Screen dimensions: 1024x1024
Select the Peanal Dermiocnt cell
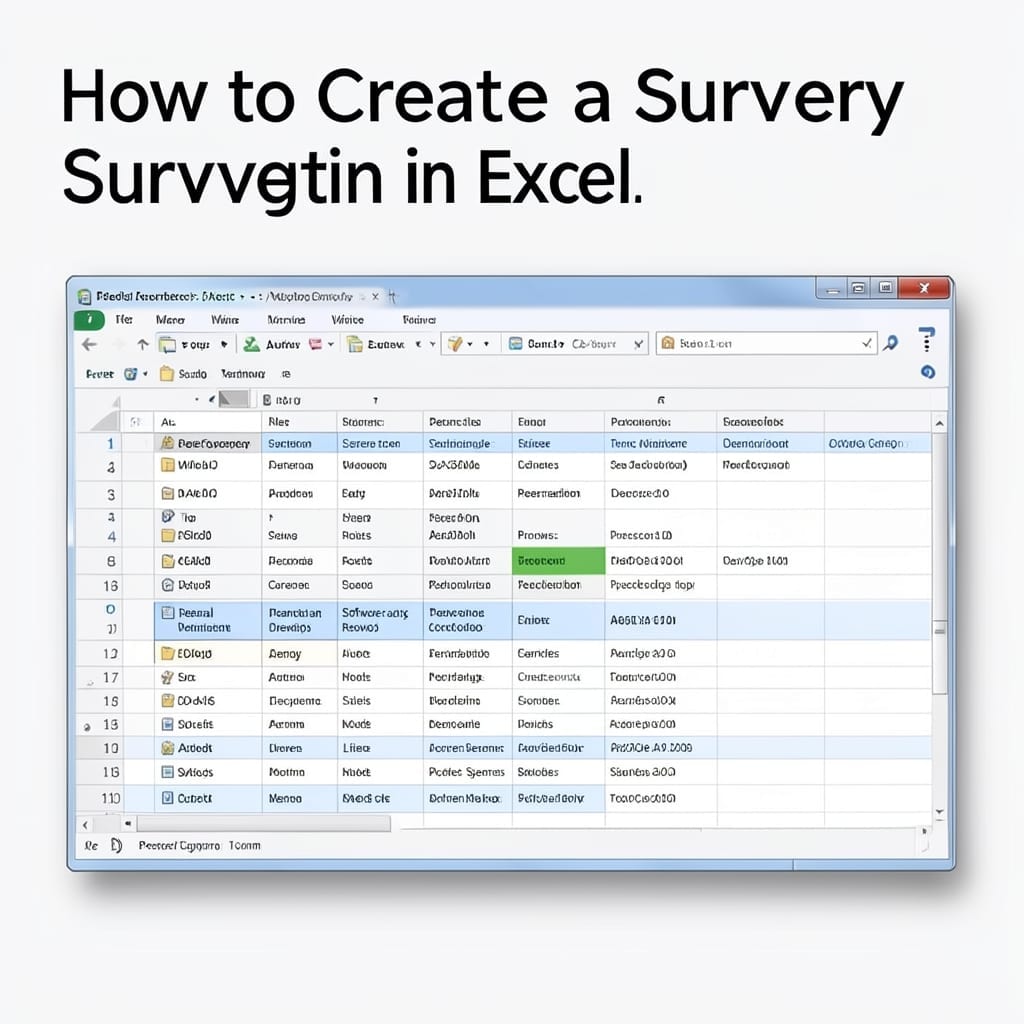pyautogui.click(x=208, y=620)
